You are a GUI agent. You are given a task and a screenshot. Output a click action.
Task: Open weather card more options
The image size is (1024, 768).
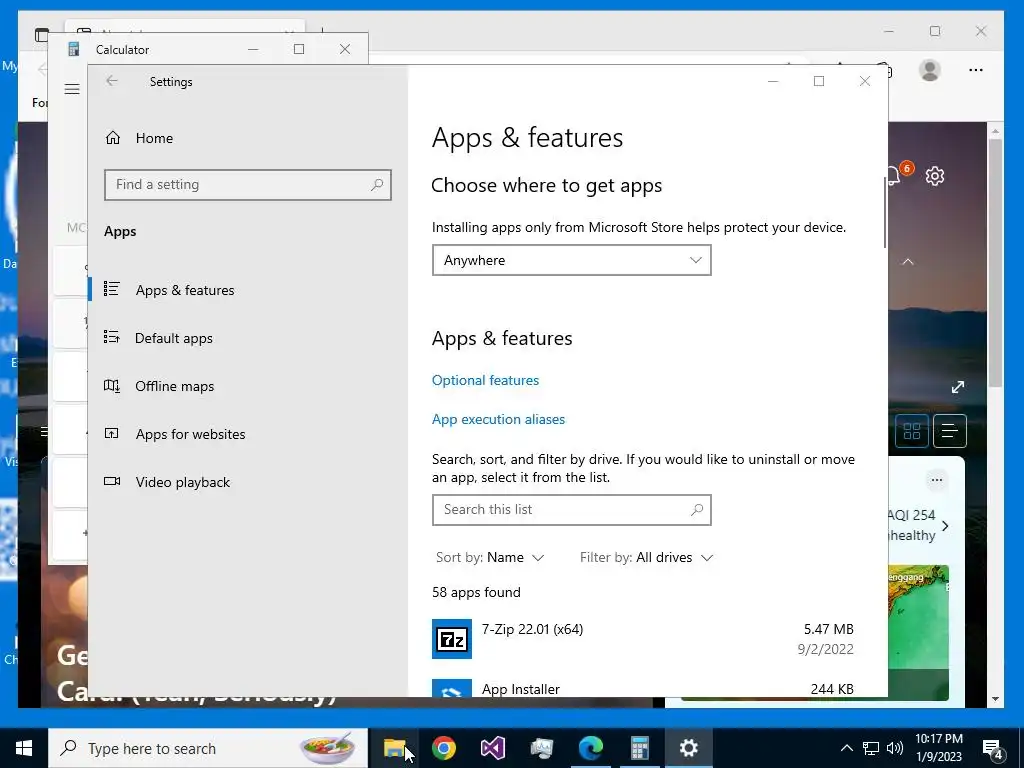click(936, 480)
